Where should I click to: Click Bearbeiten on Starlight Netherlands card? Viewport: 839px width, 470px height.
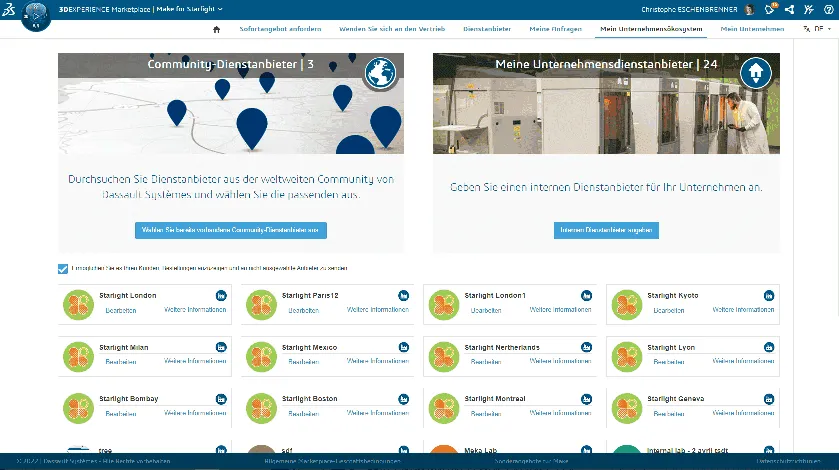[486, 362]
